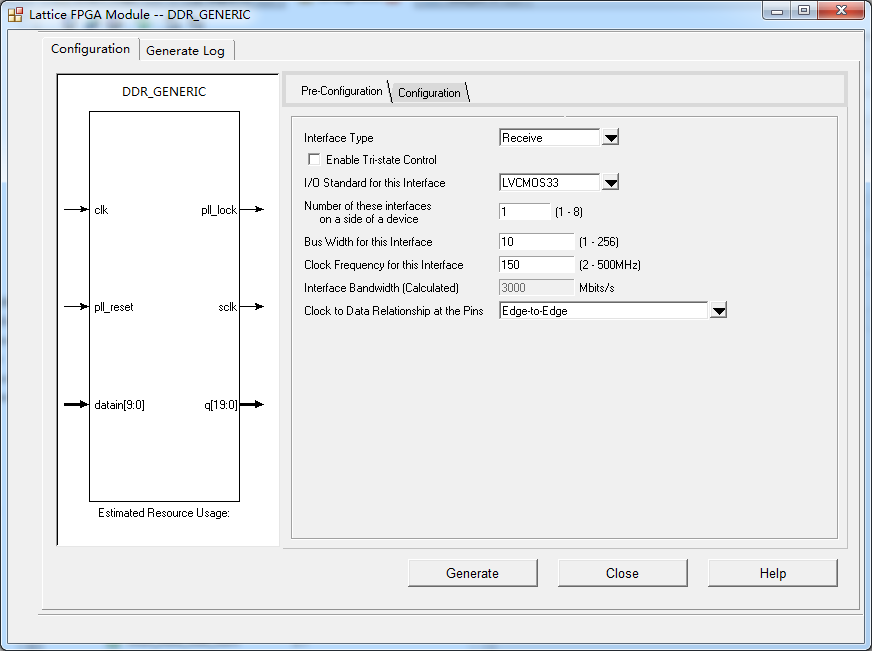Click the Clock Frequency input field
Screen dimensions: 872x651
tap(536, 265)
